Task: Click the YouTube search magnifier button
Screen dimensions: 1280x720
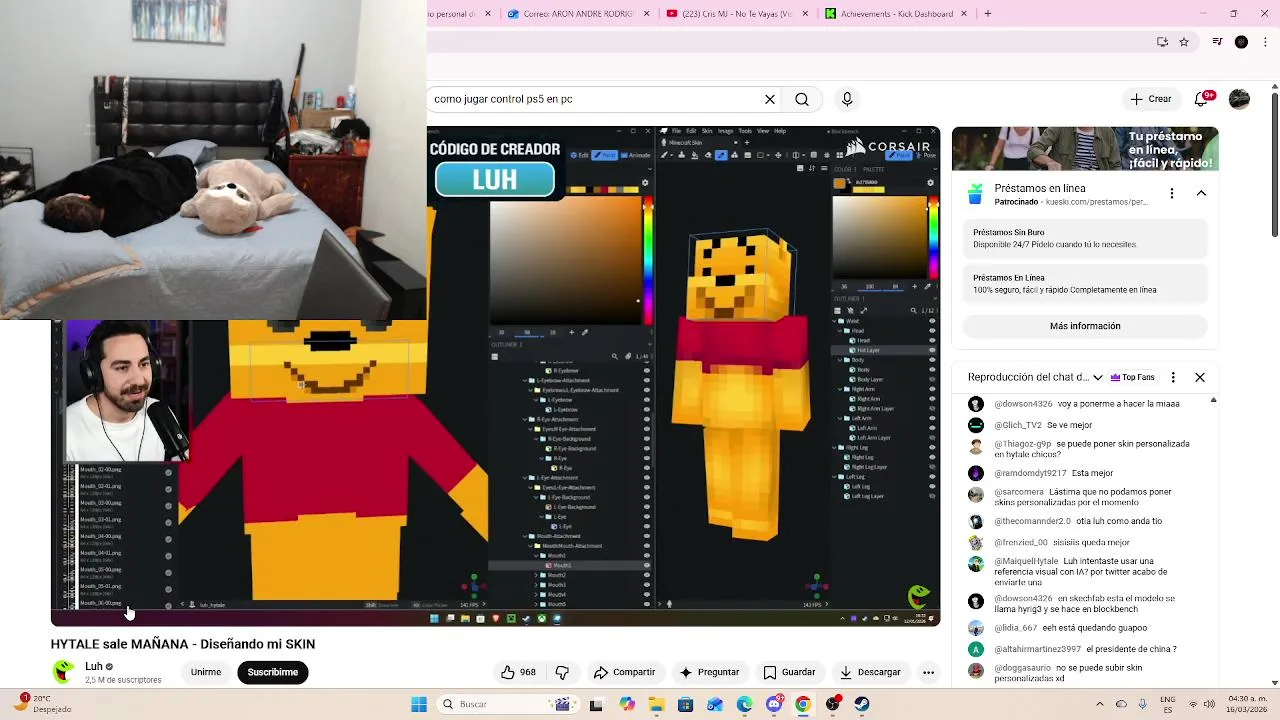Action: 802,99
